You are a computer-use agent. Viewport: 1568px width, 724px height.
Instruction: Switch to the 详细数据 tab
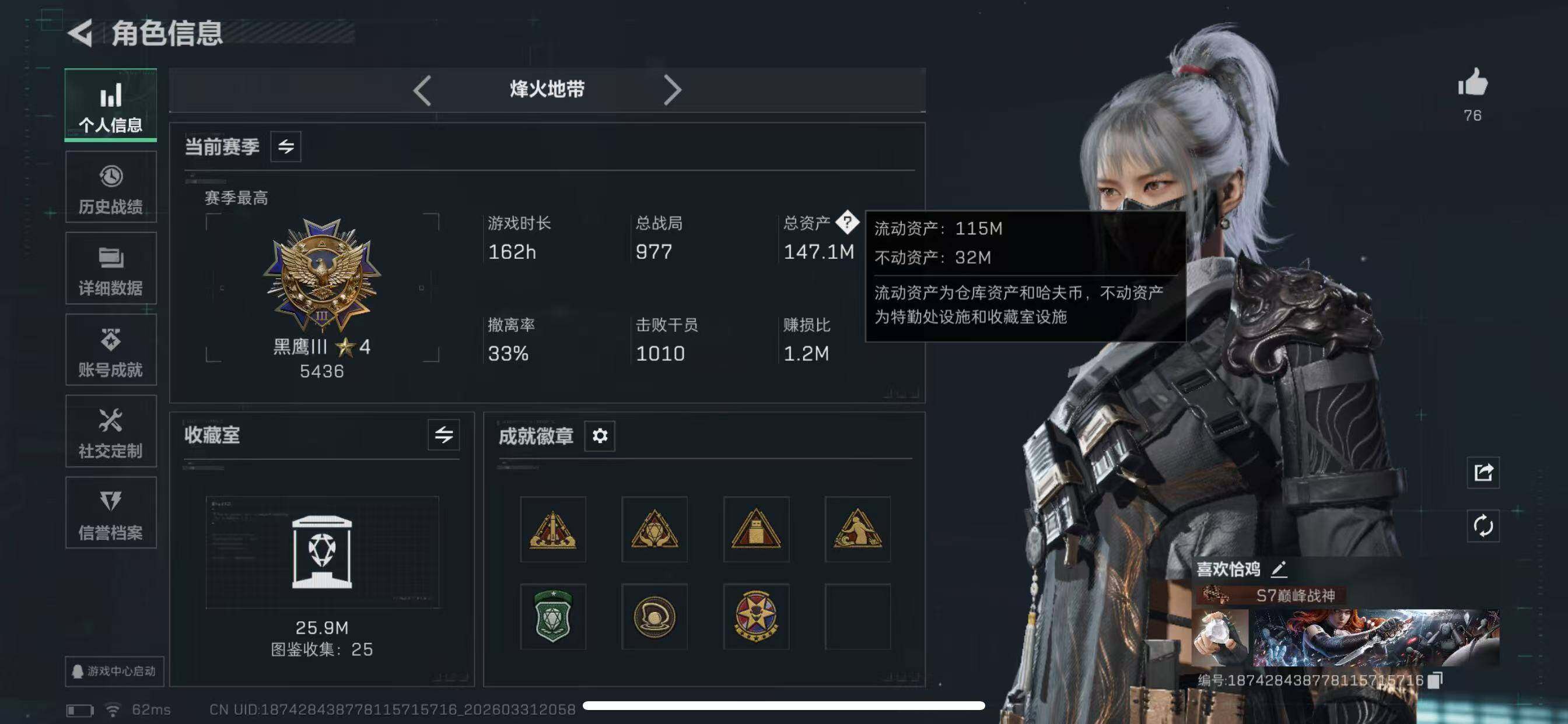[x=111, y=268]
